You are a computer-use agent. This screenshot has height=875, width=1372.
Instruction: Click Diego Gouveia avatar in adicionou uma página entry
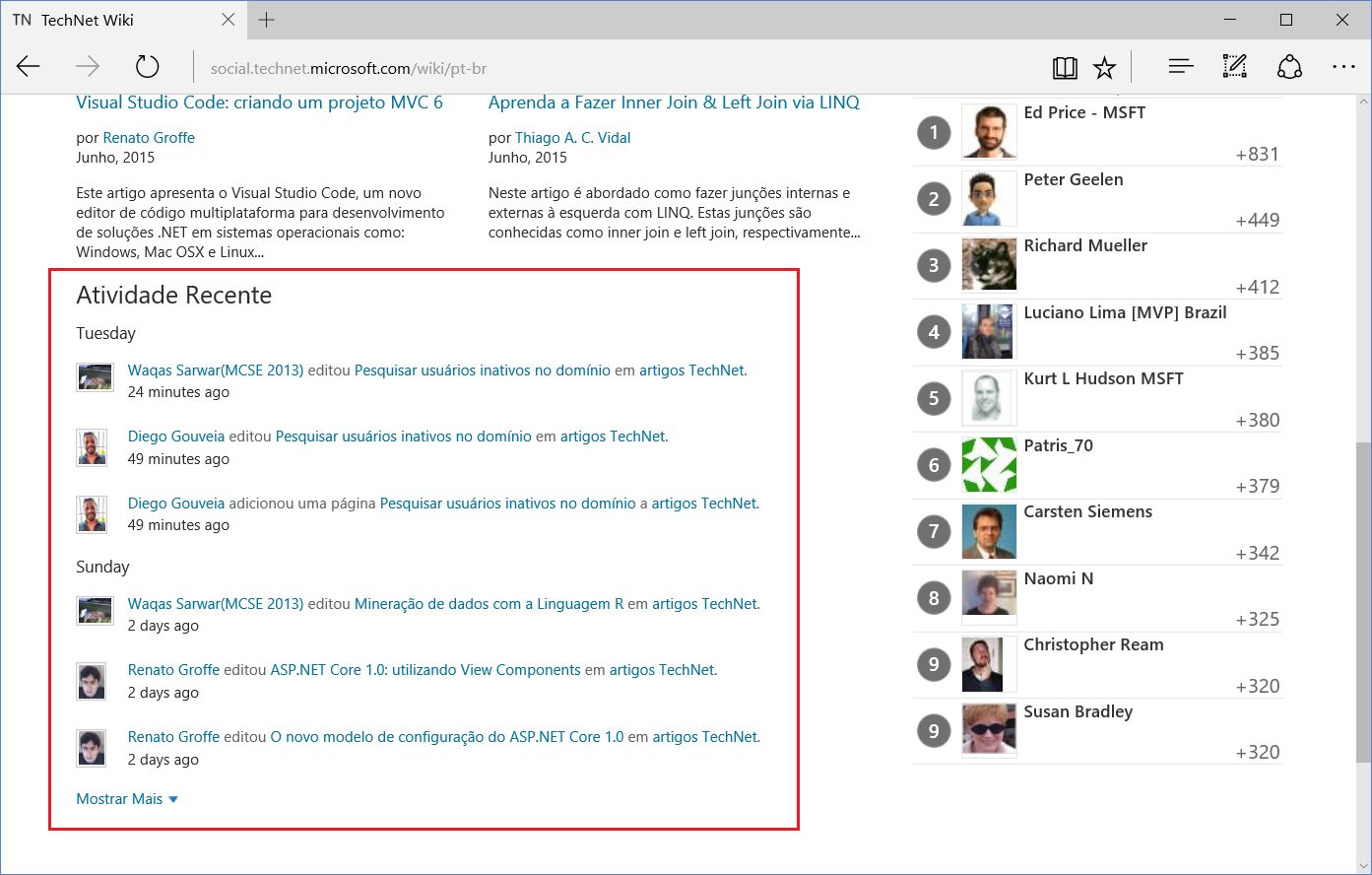(92, 514)
